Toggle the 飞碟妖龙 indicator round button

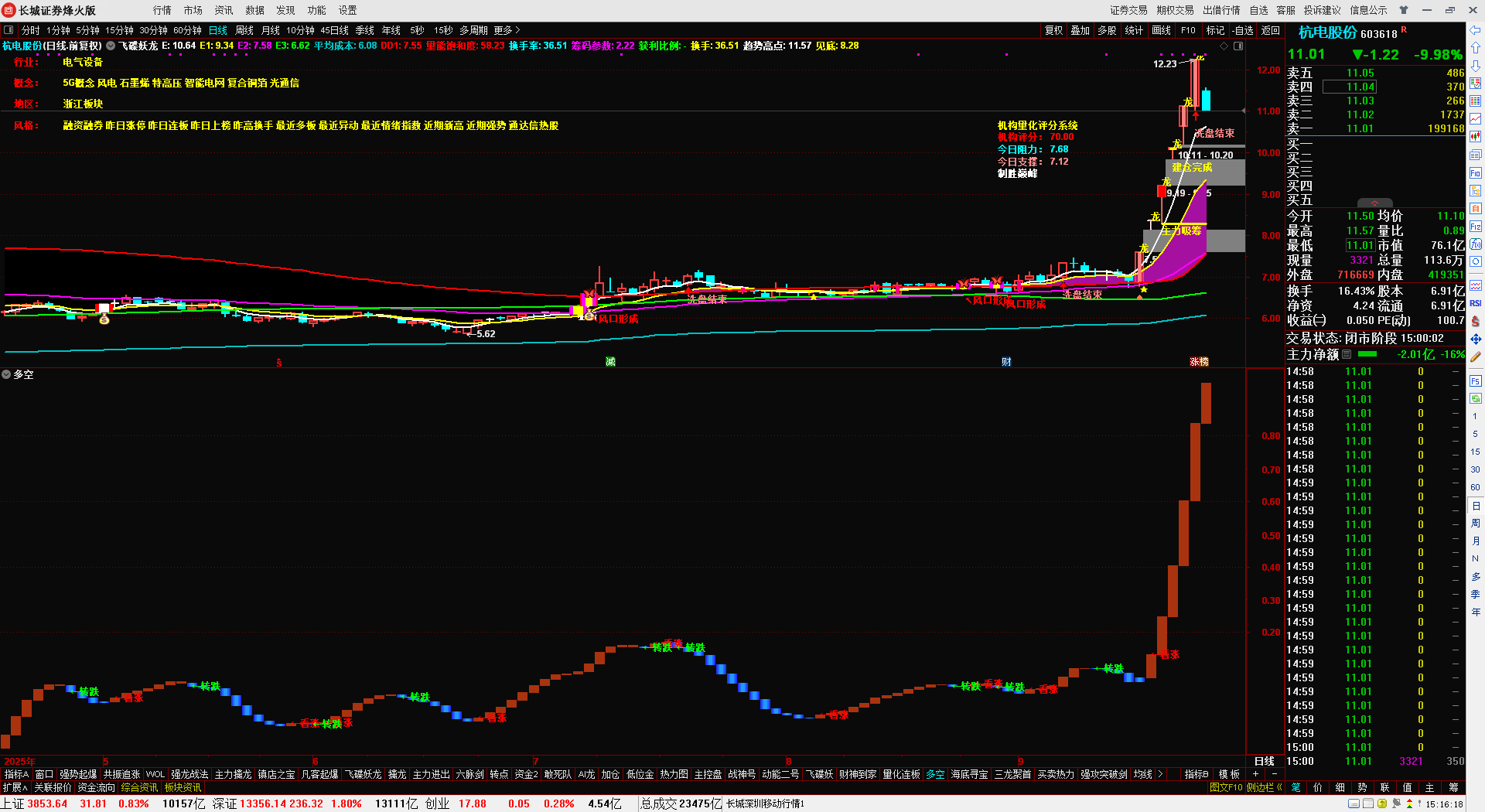(111, 46)
